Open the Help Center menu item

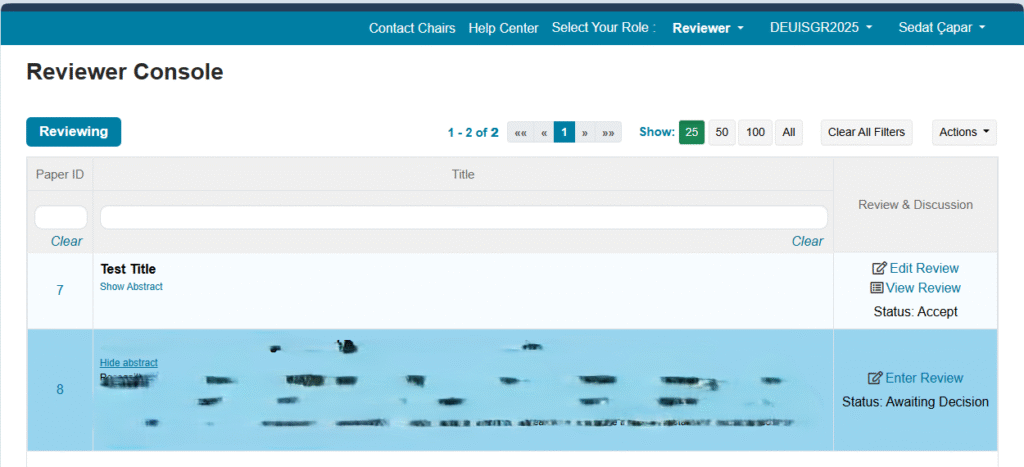pos(503,28)
